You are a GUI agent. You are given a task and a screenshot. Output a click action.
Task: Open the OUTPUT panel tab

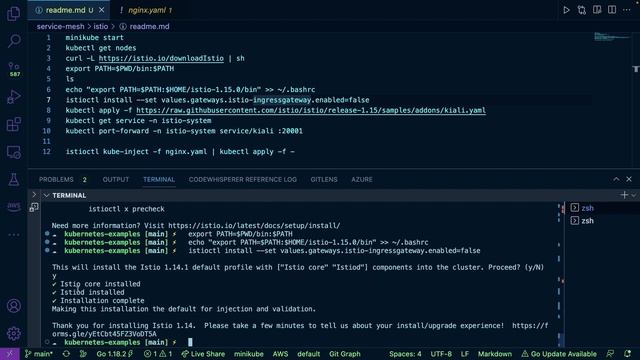pos(116,180)
